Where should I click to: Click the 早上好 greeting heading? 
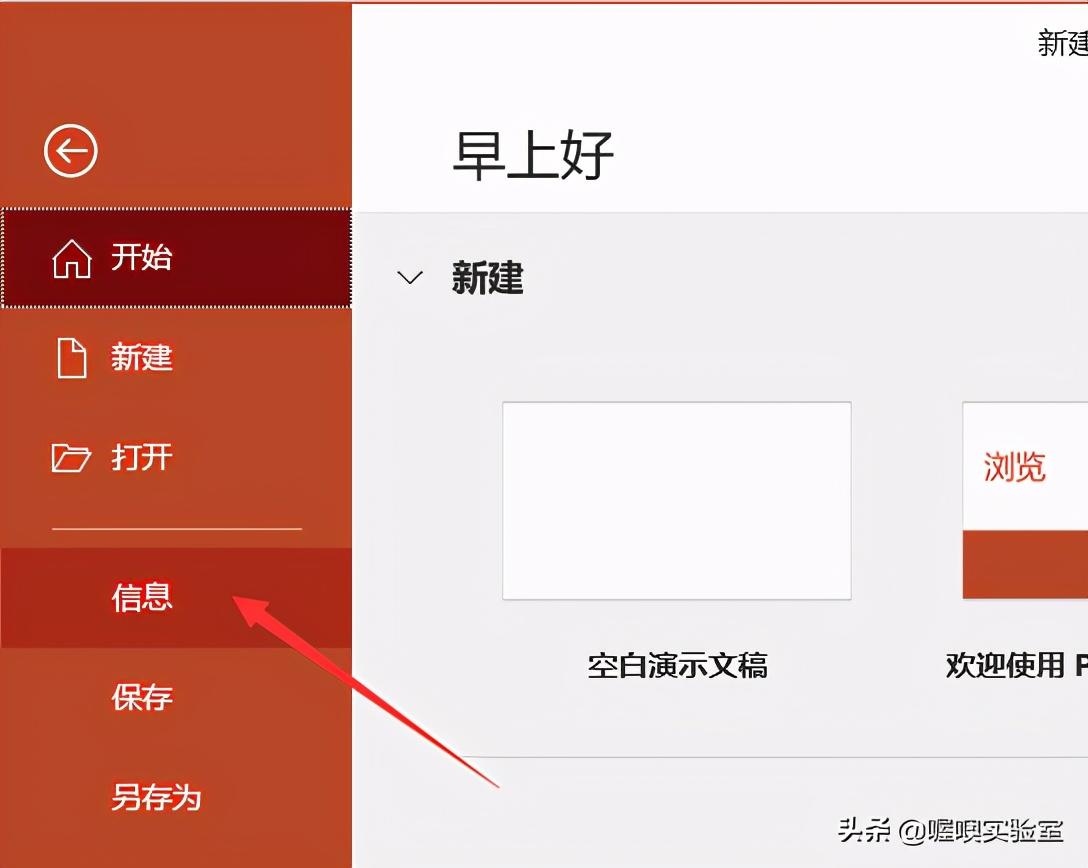[x=533, y=154]
